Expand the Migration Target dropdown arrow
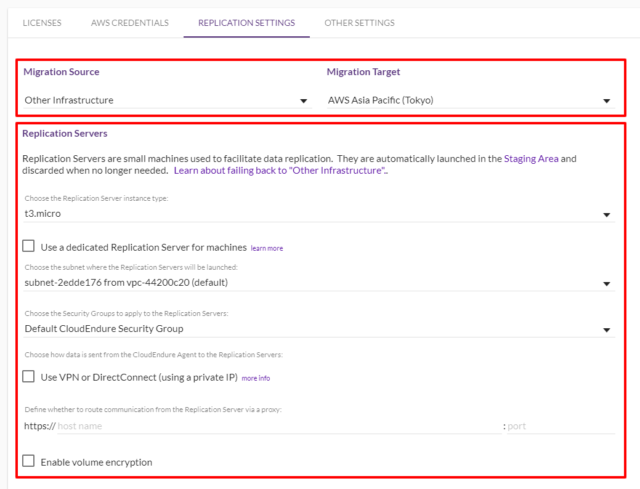 click(x=607, y=101)
